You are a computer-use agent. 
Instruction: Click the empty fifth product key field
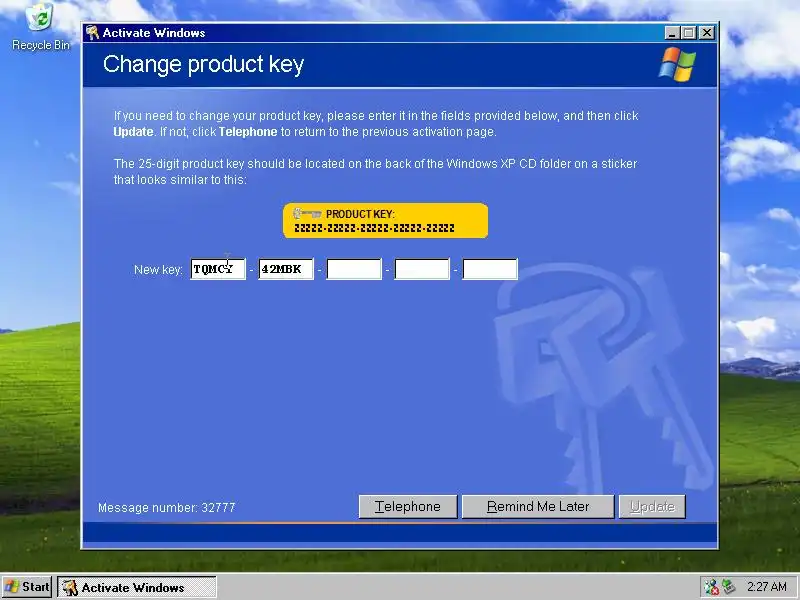(490, 269)
